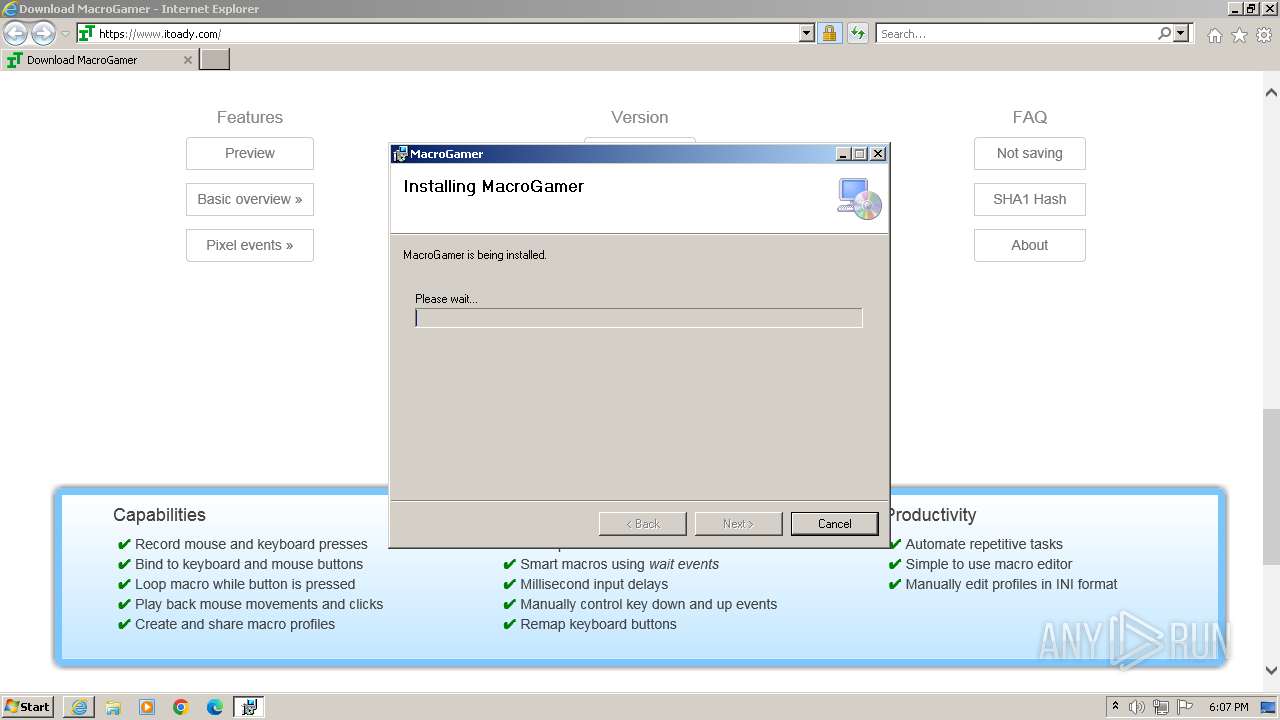Screen dimensions: 1280x720
Task: Click the installation progress bar
Action: [x=639, y=318]
